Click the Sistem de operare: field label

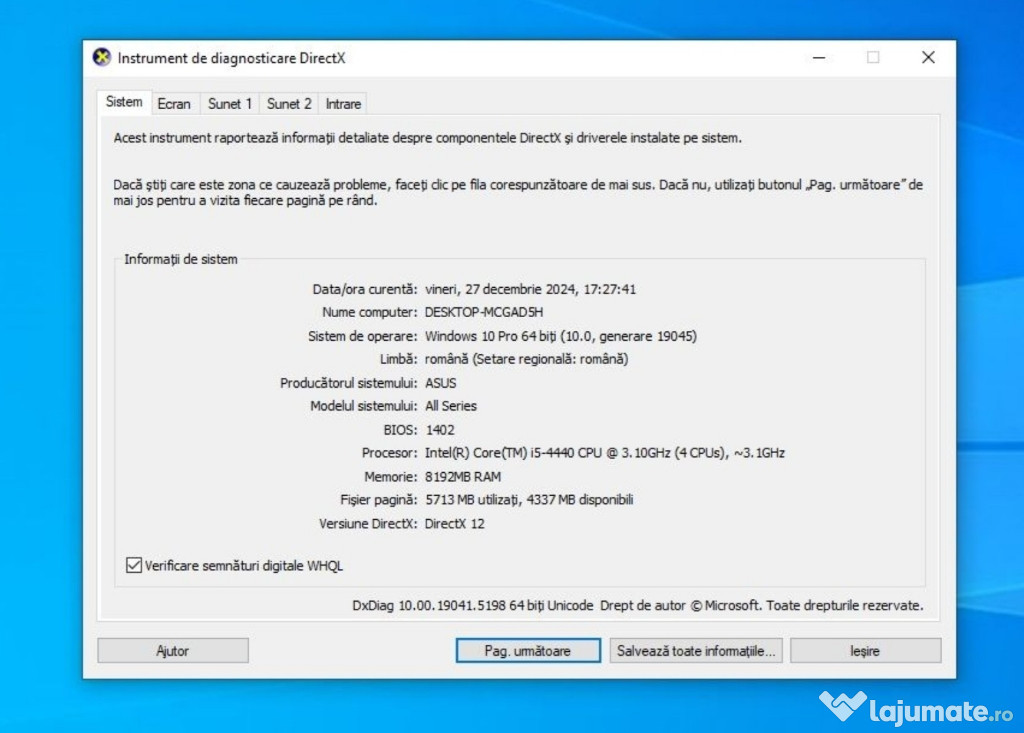[x=362, y=336]
